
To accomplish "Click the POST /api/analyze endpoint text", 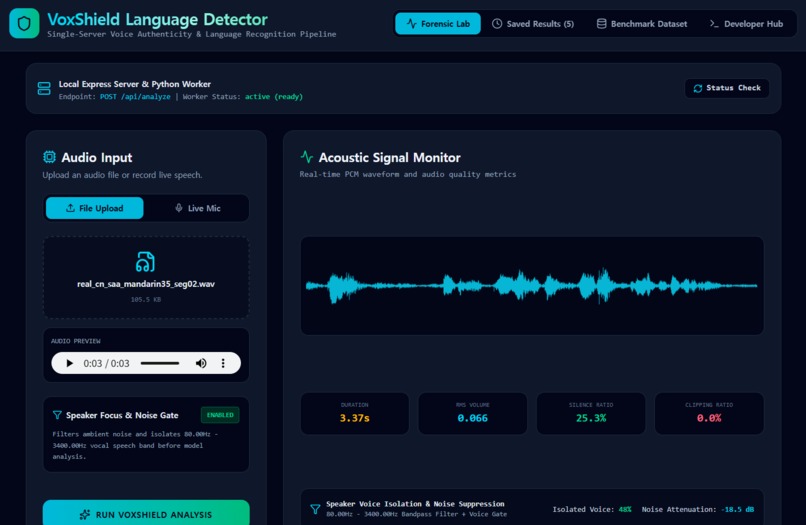I will [135, 97].
